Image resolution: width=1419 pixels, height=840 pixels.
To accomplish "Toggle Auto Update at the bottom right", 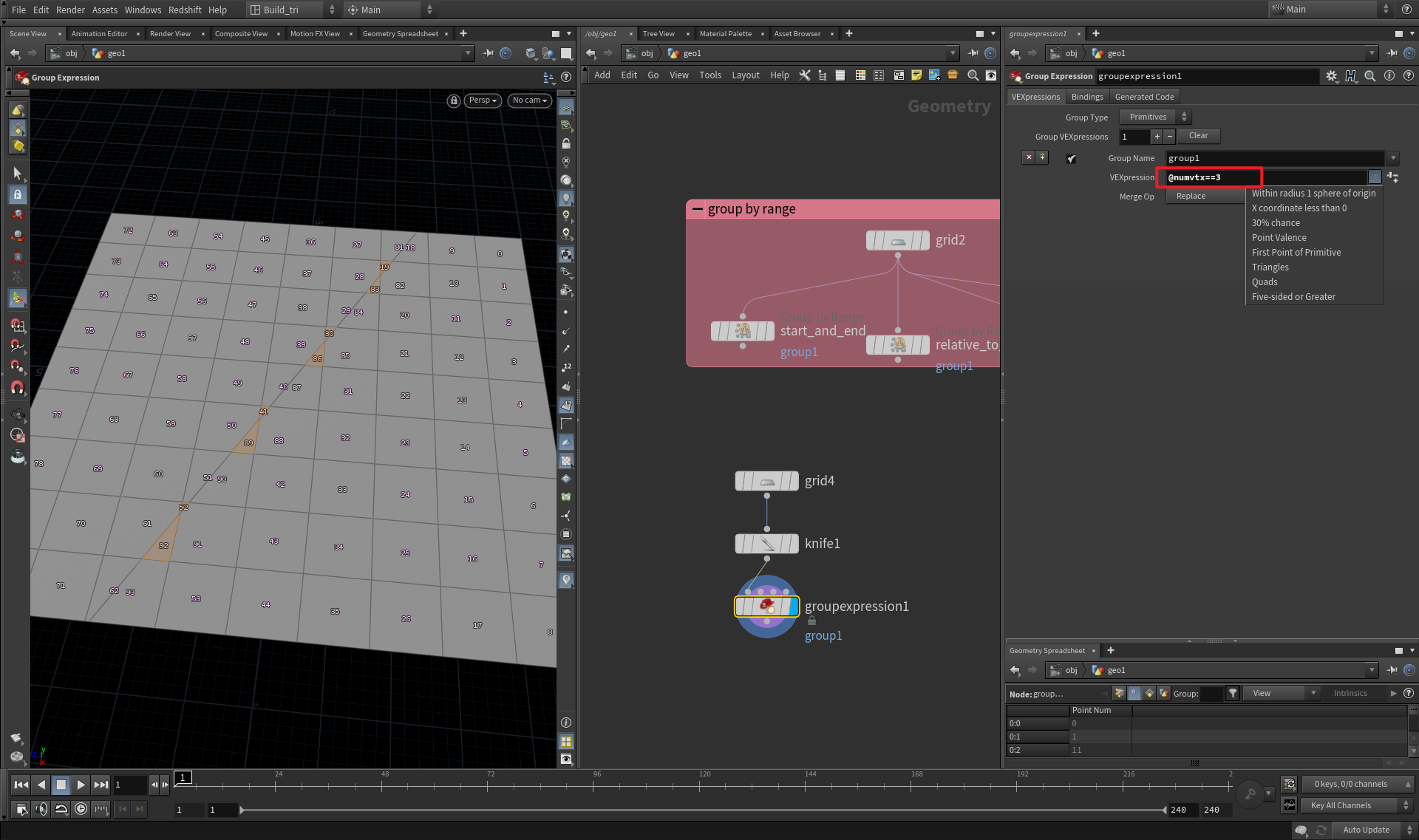I will pyautogui.click(x=1366, y=830).
